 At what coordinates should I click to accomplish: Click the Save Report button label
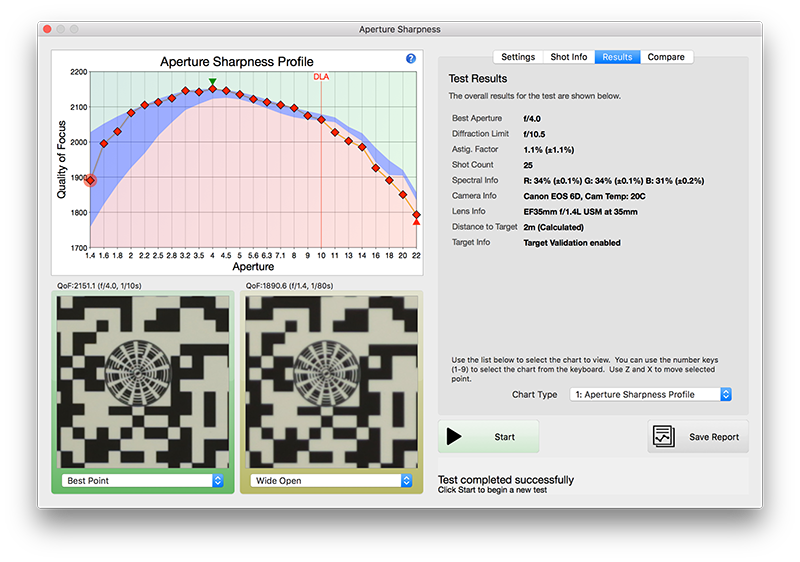pos(714,437)
